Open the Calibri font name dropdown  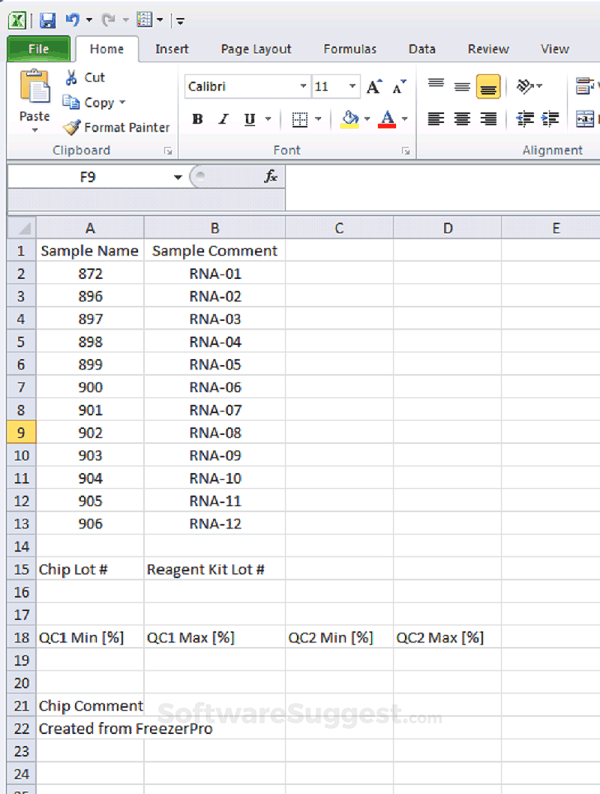coord(303,87)
